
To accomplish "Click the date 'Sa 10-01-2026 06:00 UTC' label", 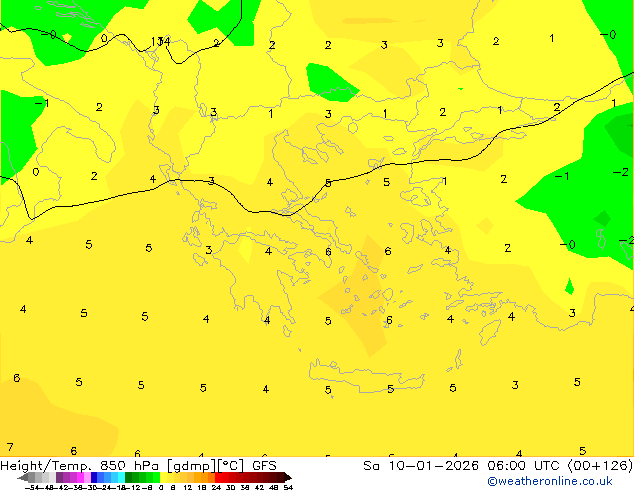I will coord(463,466).
